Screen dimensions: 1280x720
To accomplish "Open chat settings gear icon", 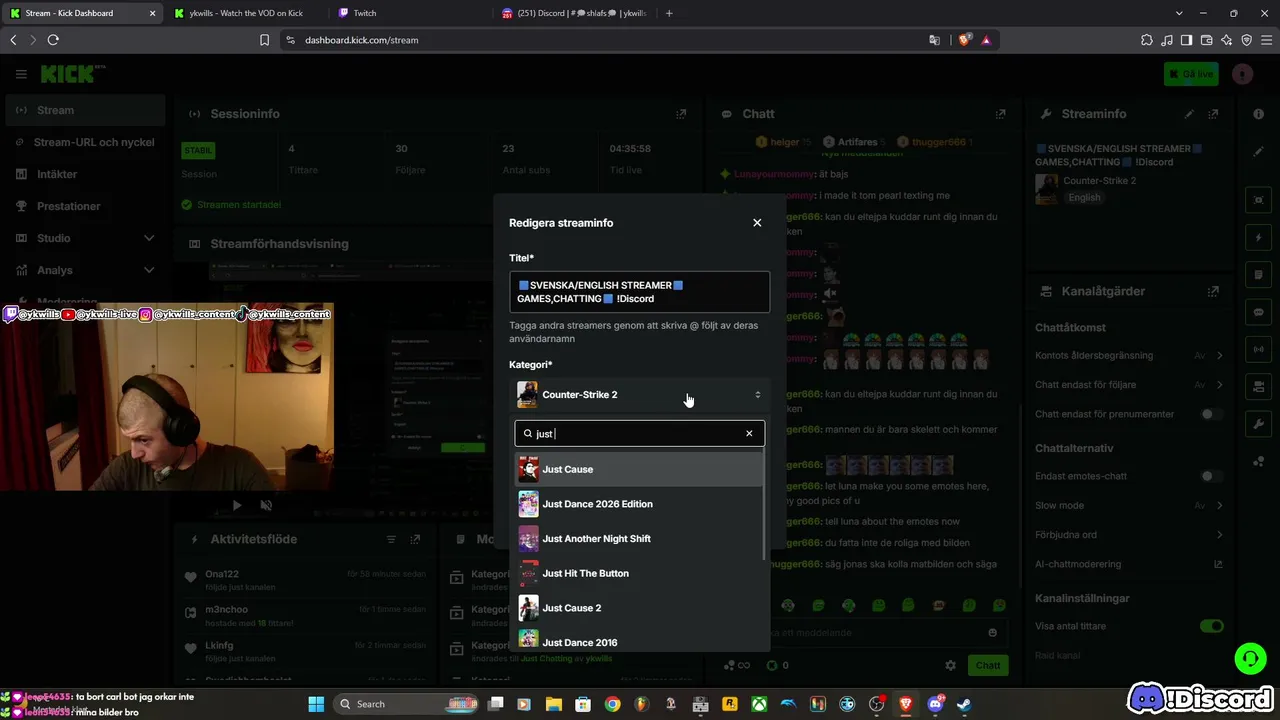I will click(951, 665).
